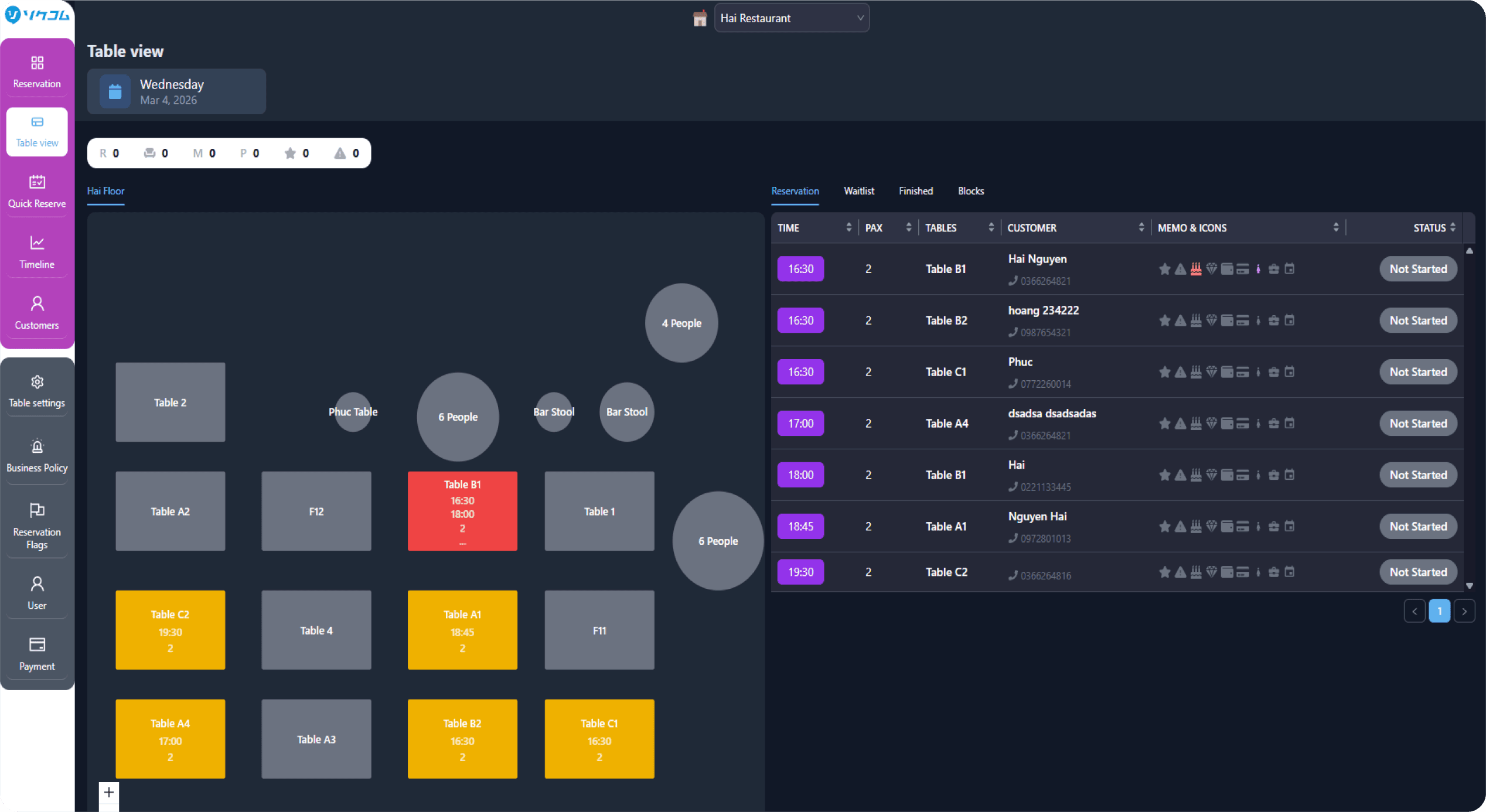Open the Blocks tab
The image size is (1486, 812).
click(970, 190)
